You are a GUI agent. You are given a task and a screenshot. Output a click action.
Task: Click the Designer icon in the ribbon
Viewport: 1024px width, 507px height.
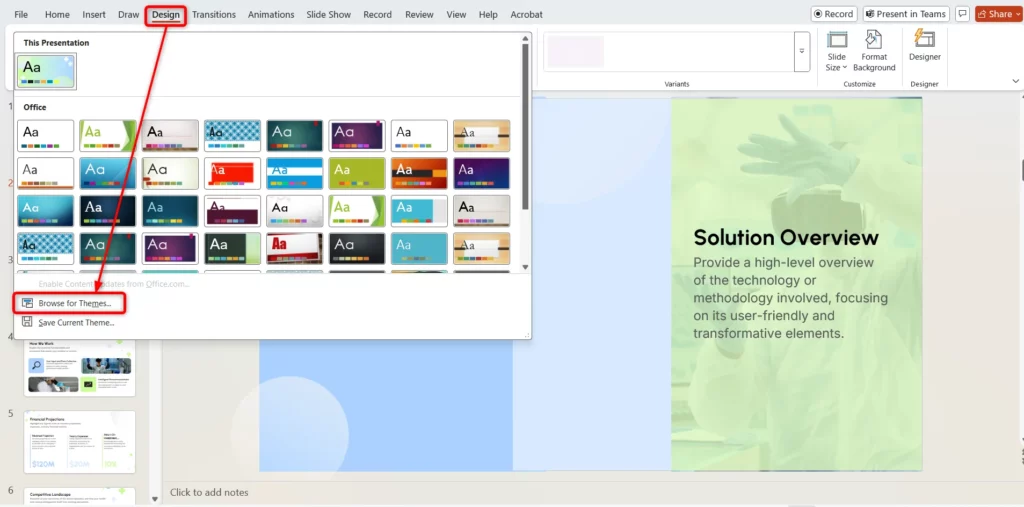[x=924, y=47]
